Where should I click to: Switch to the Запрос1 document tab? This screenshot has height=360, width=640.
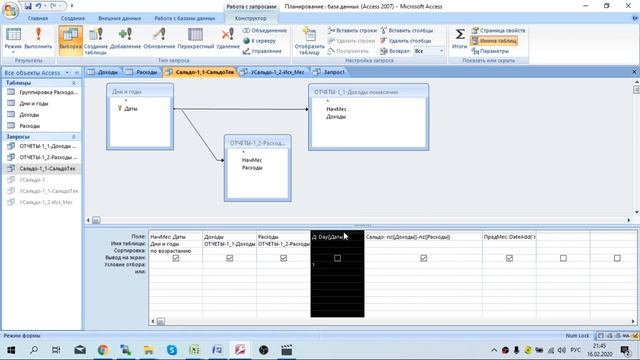pyautogui.click(x=329, y=72)
